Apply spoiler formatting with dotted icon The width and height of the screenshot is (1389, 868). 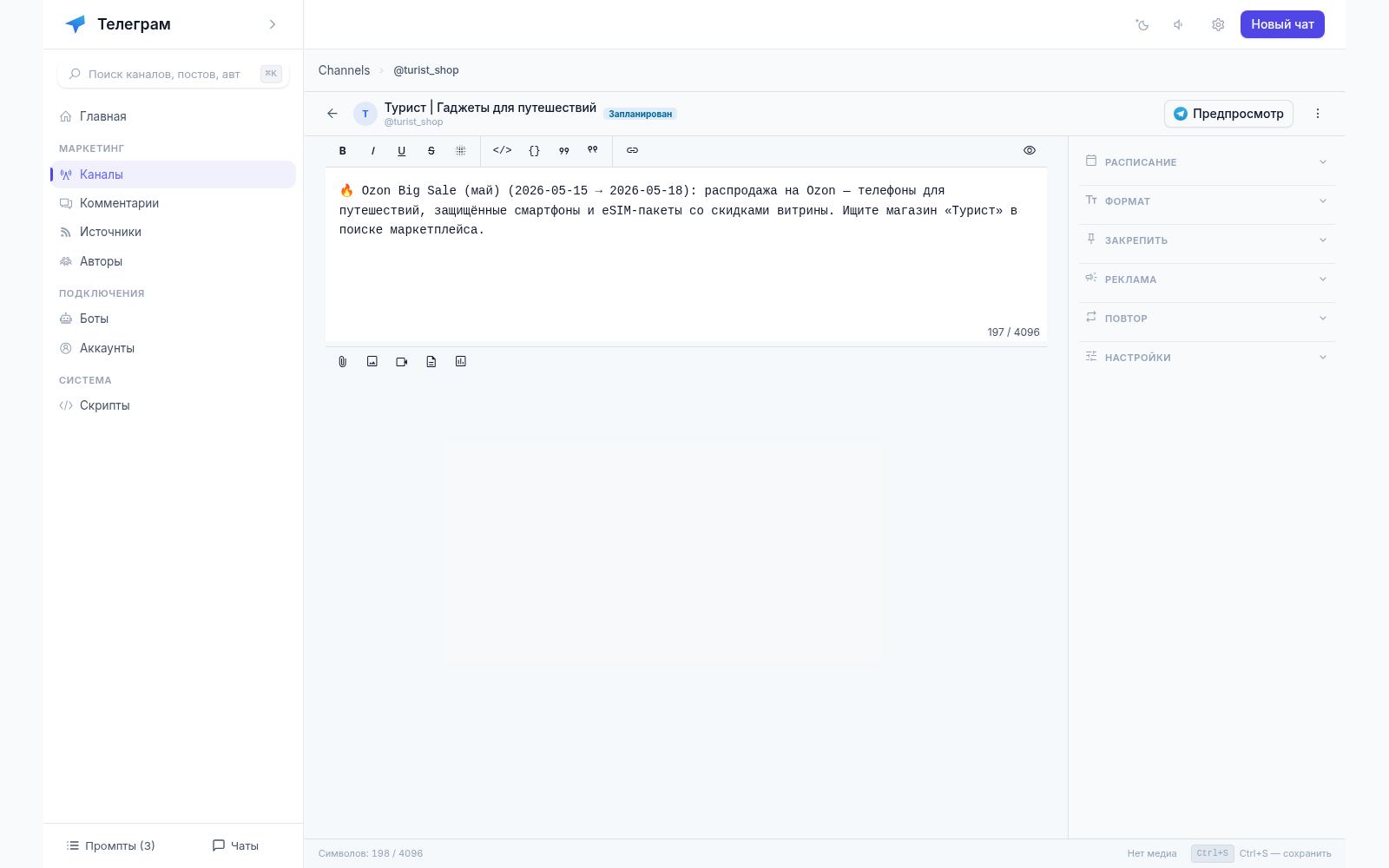point(461,151)
